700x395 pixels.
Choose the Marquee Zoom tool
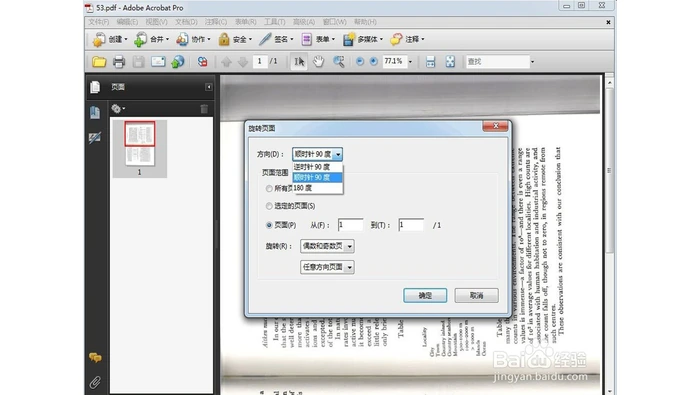[x=339, y=62]
